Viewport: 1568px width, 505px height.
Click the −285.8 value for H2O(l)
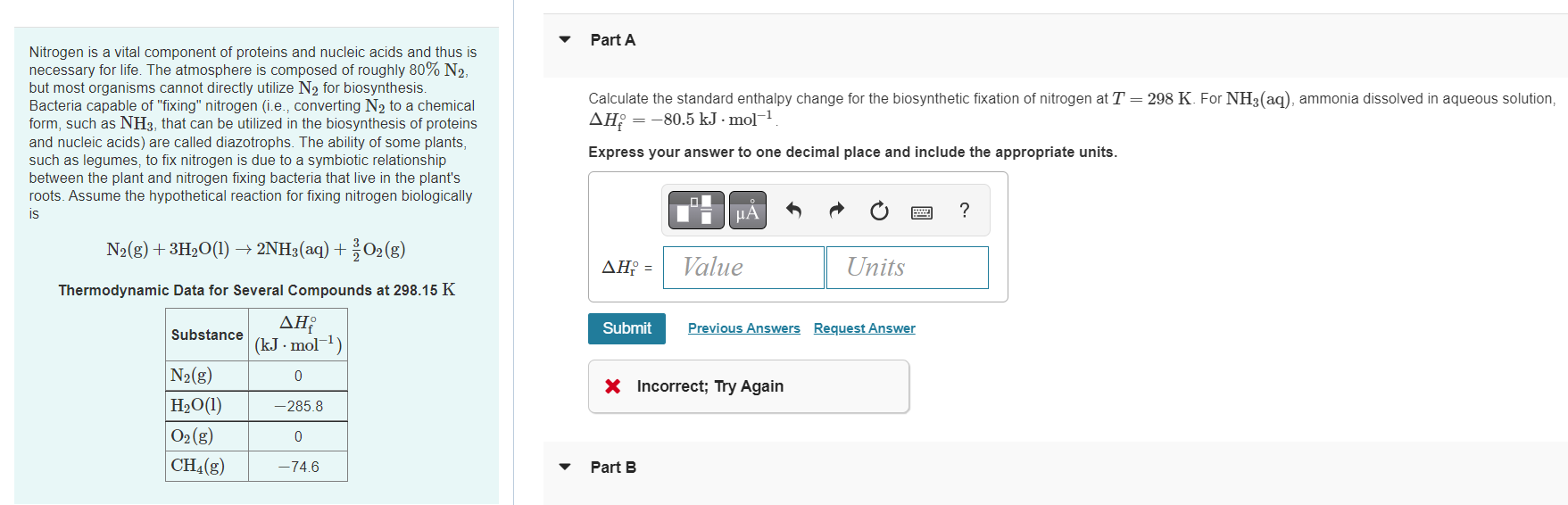click(298, 406)
